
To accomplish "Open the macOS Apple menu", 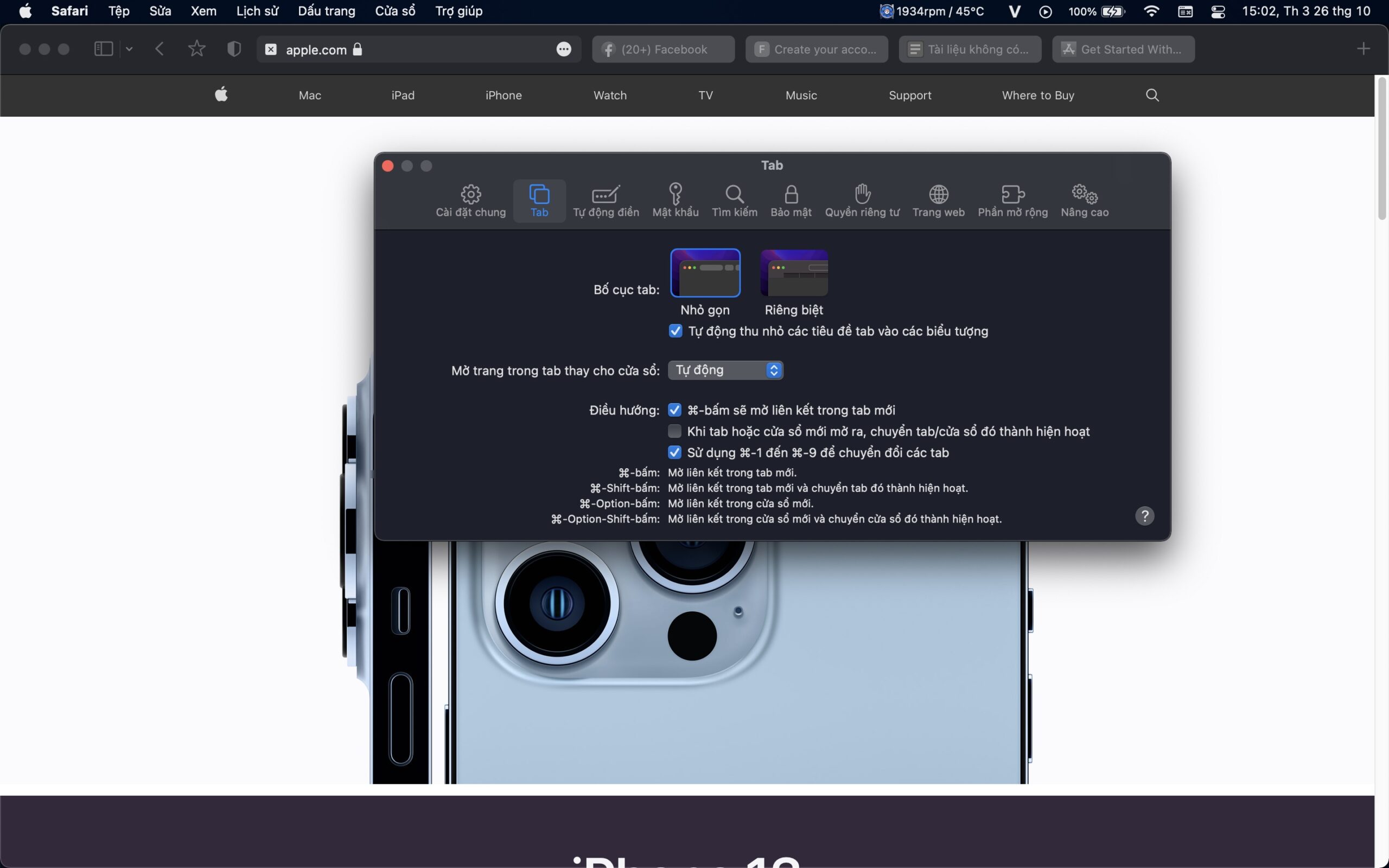I will tap(26, 11).
